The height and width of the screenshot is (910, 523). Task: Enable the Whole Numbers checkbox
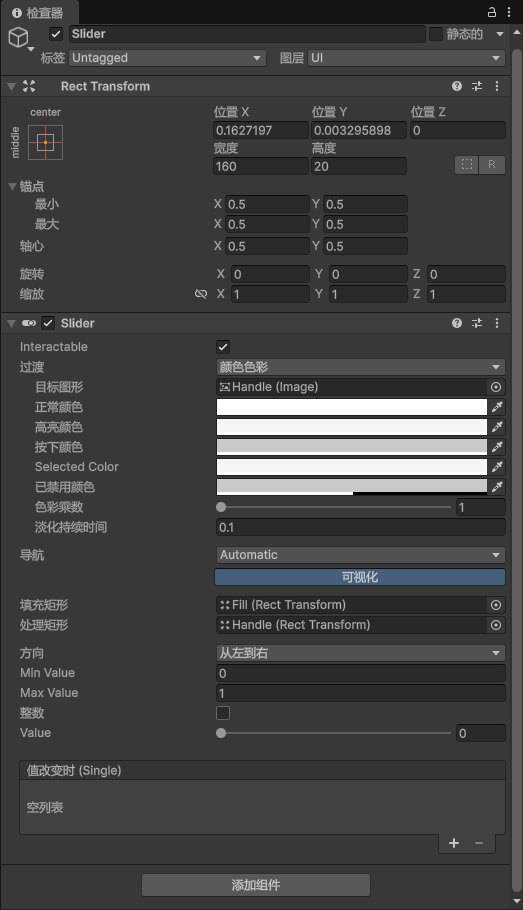pyautogui.click(x=223, y=713)
